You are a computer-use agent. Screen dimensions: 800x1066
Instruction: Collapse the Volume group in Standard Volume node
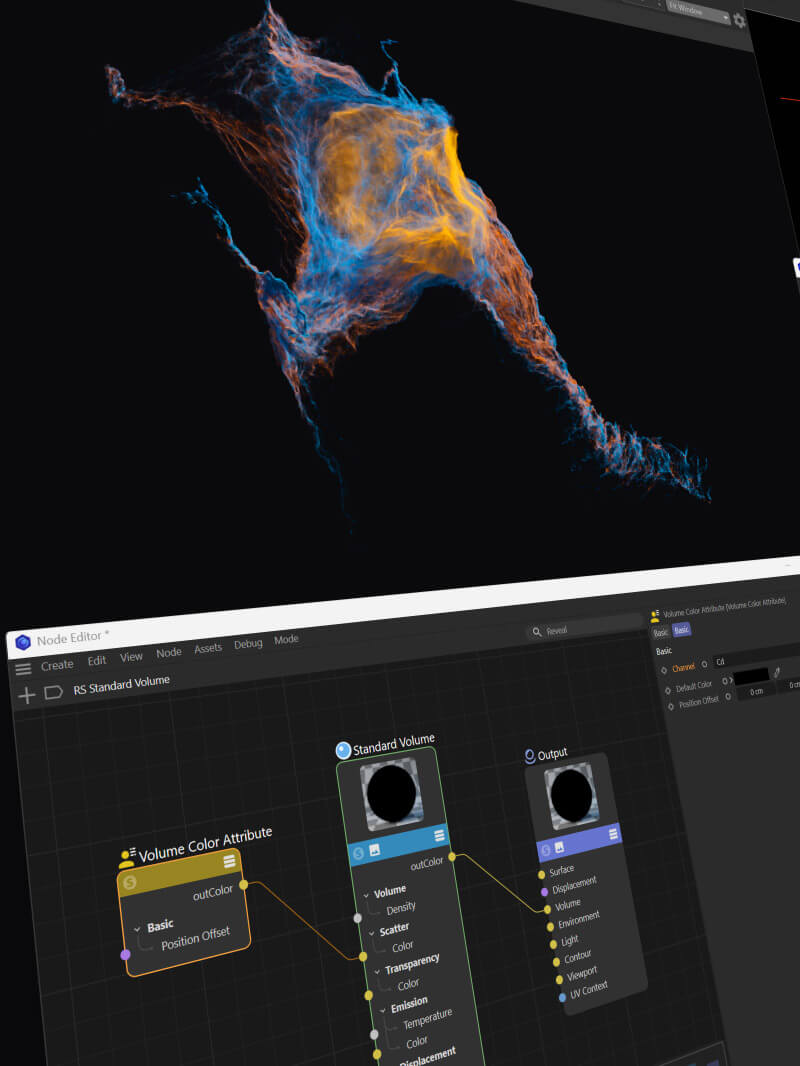[x=366, y=895]
